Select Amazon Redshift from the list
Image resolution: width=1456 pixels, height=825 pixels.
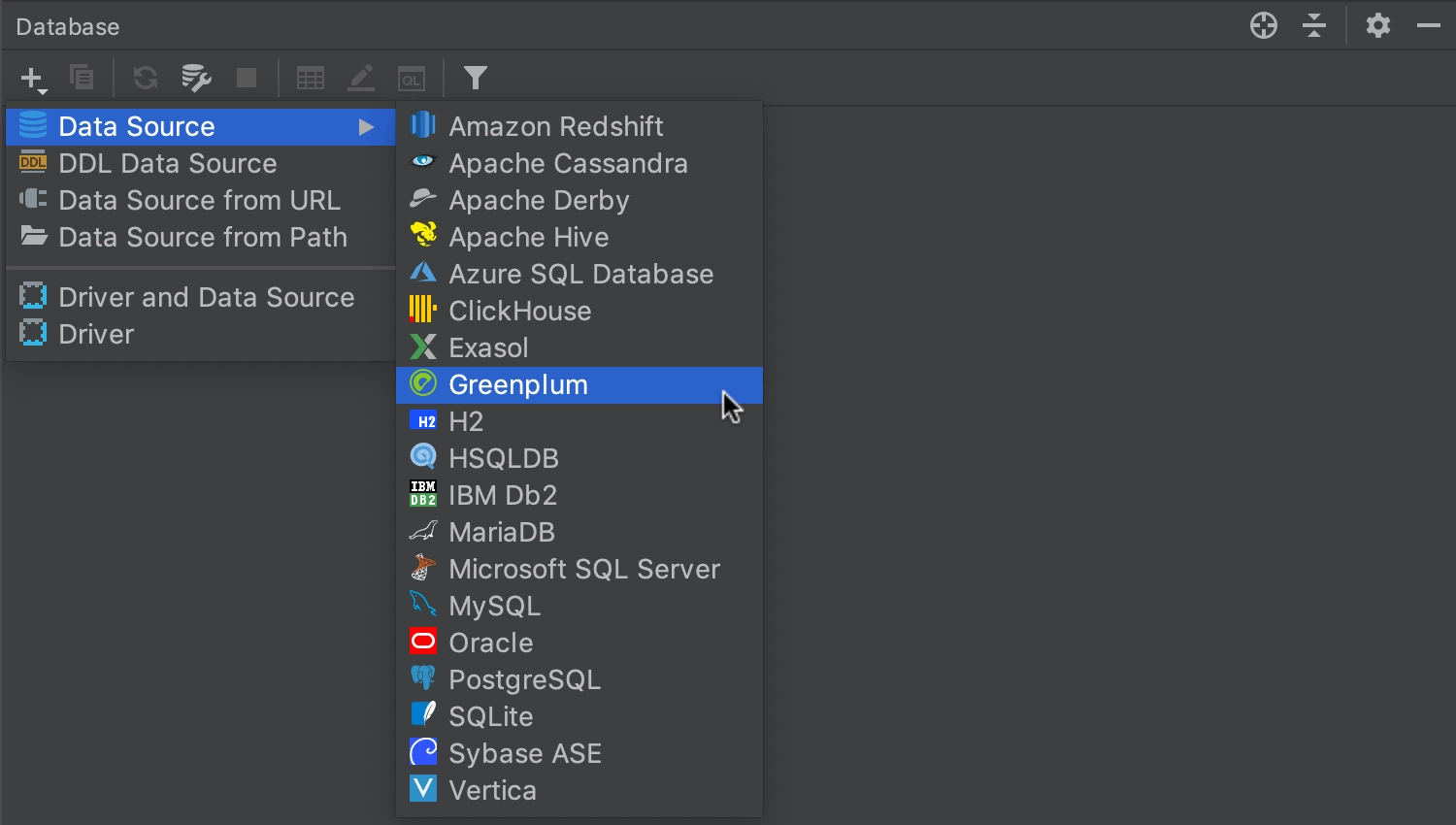(x=579, y=127)
